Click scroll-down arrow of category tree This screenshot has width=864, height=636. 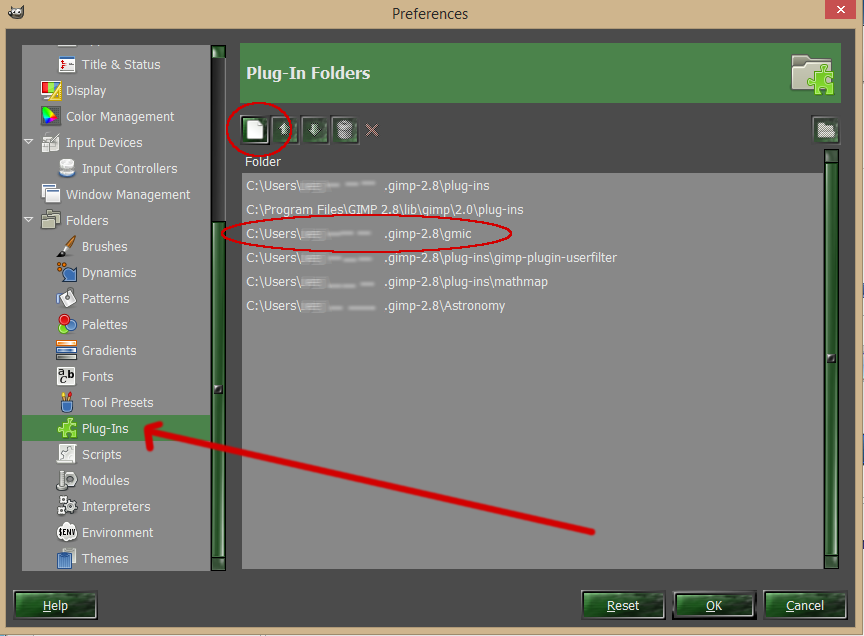pos(218,564)
